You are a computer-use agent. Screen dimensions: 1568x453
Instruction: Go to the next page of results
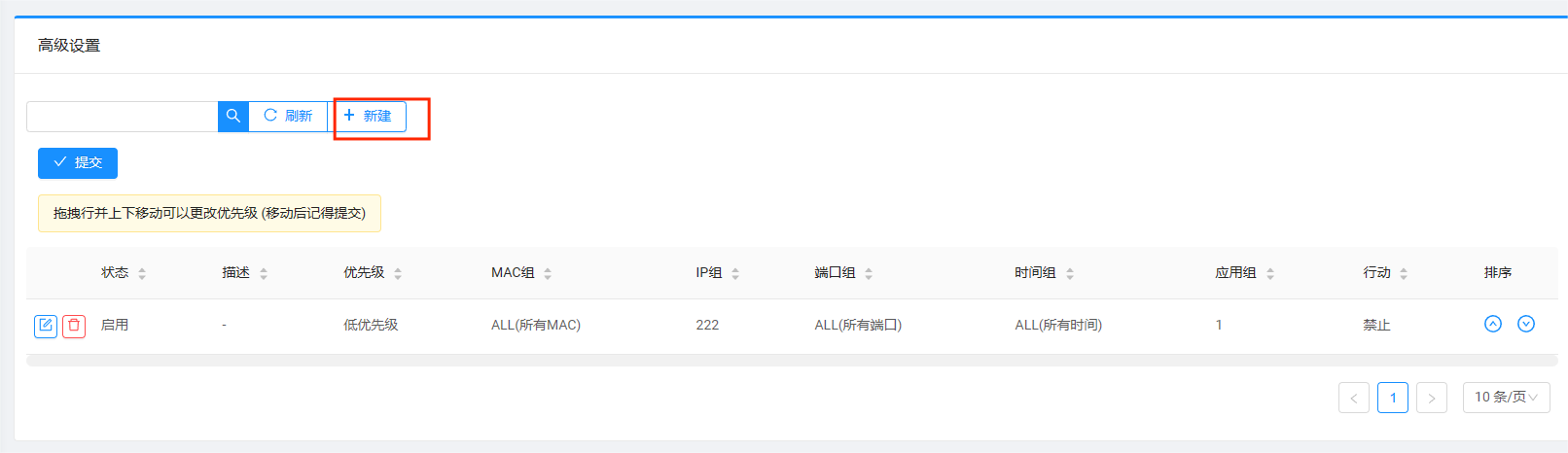1431,398
